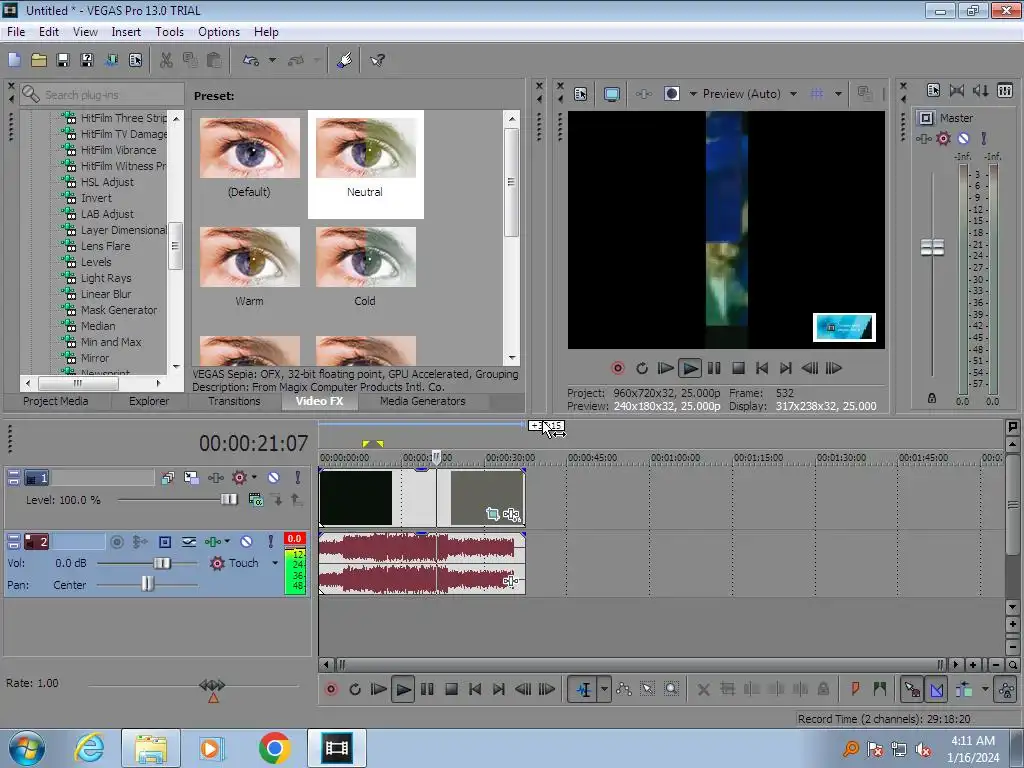
Task: Solo the Master bus
Action: click(984, 138)
